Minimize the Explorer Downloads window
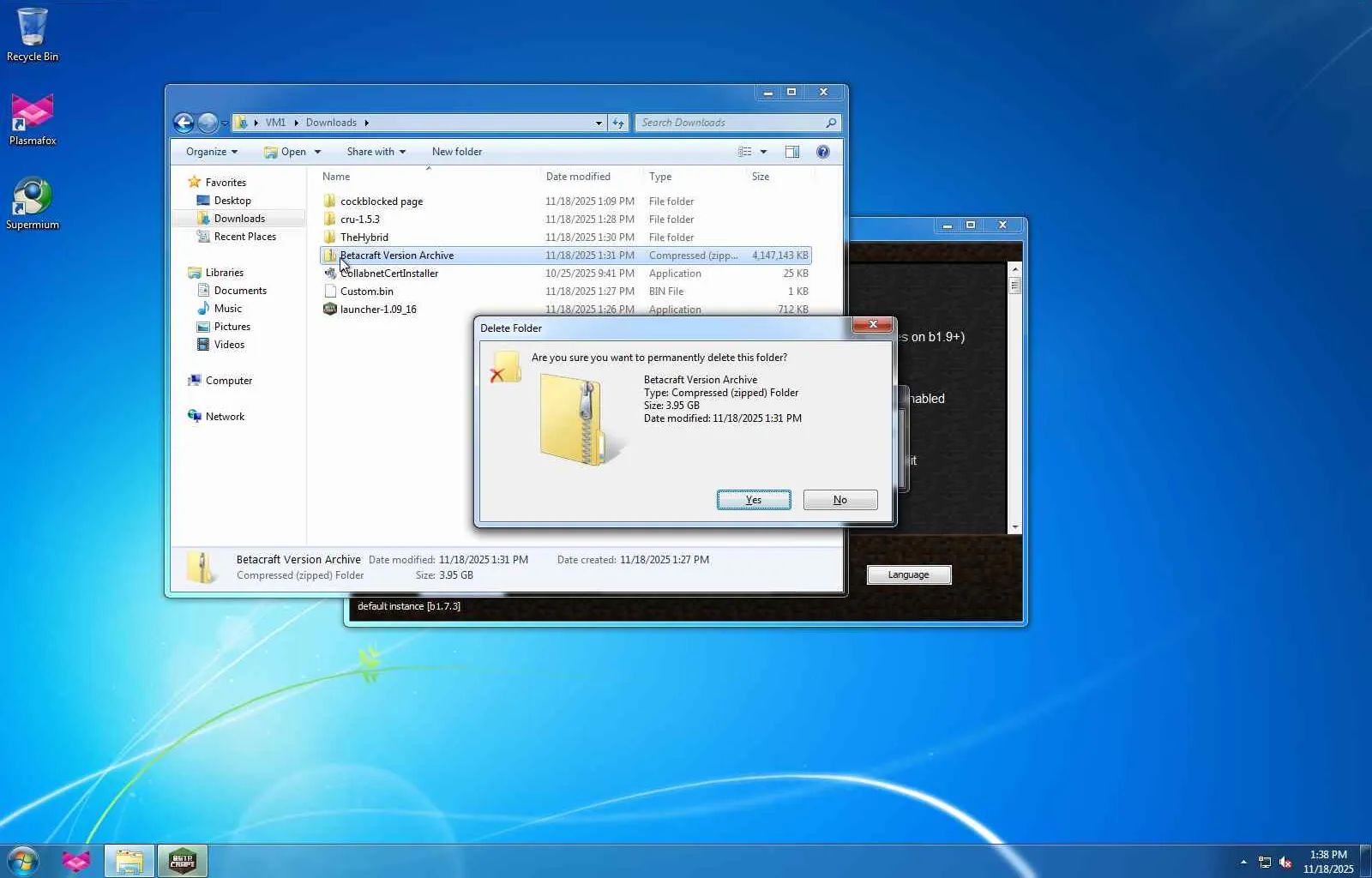The image size is (1372, 878). tap(768, 92)
